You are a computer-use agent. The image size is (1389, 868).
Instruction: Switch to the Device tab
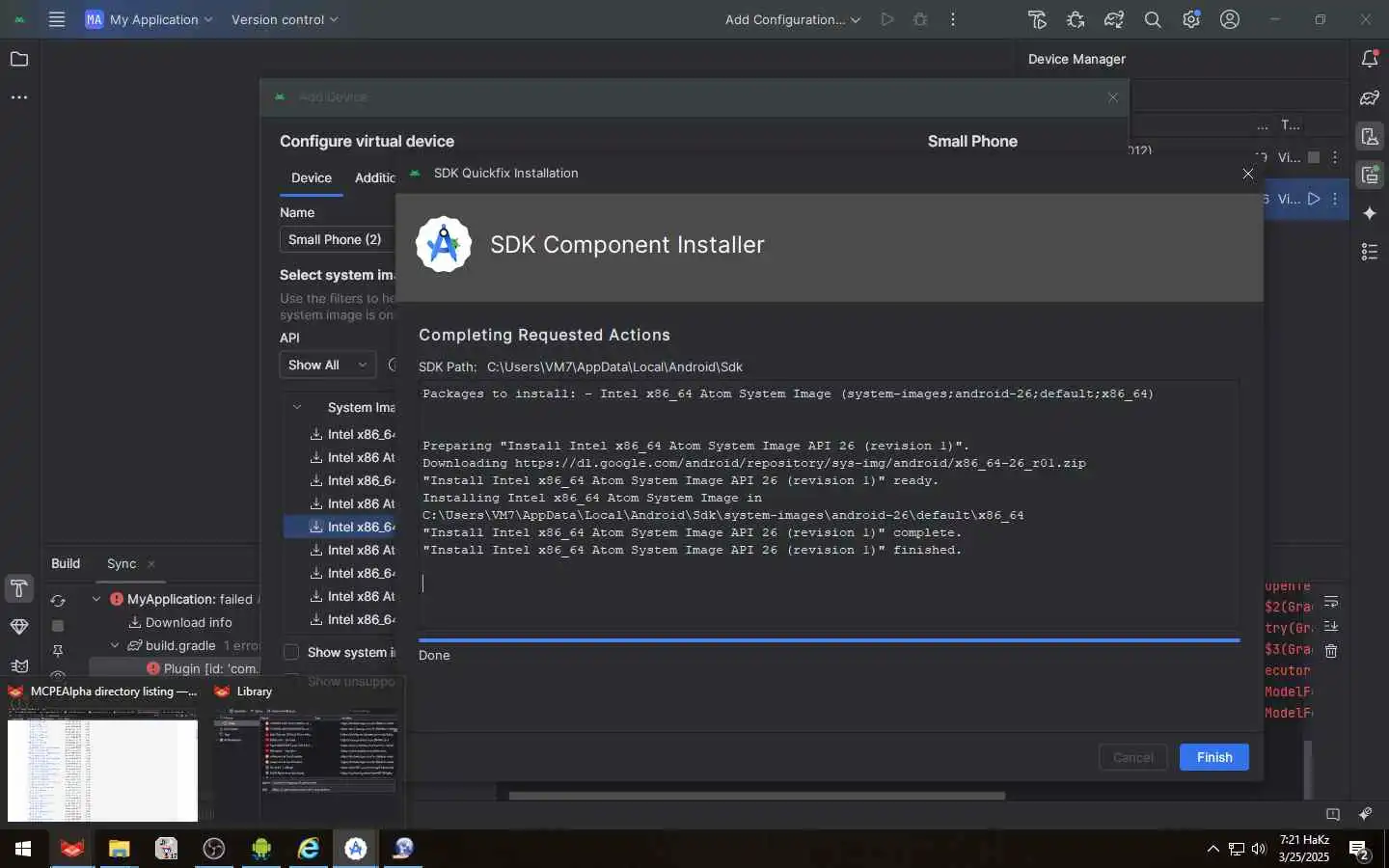click(312, 177)
